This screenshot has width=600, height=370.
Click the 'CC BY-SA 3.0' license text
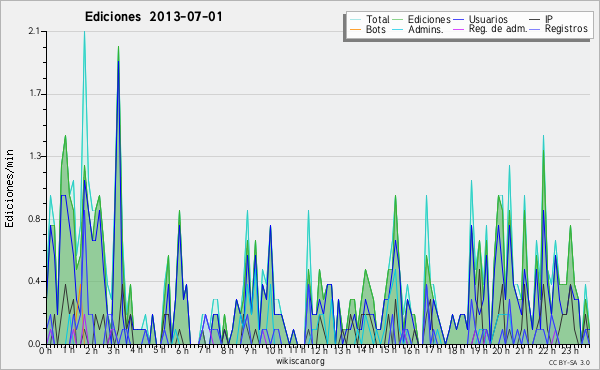569,362
